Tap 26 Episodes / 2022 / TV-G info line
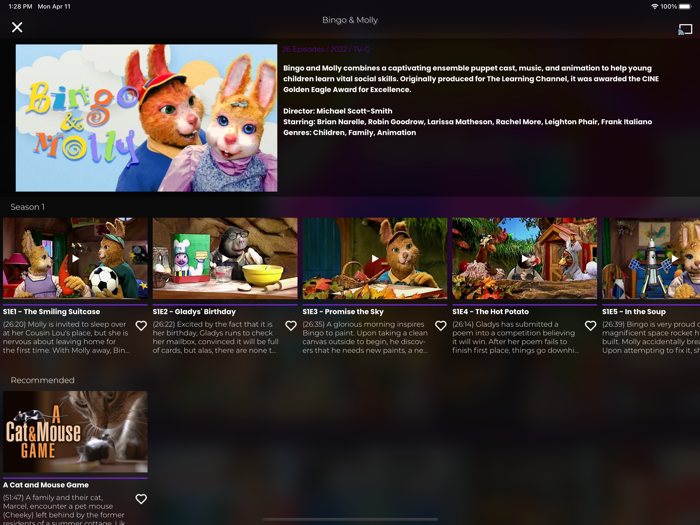700x525 pixels. (326, 49)
